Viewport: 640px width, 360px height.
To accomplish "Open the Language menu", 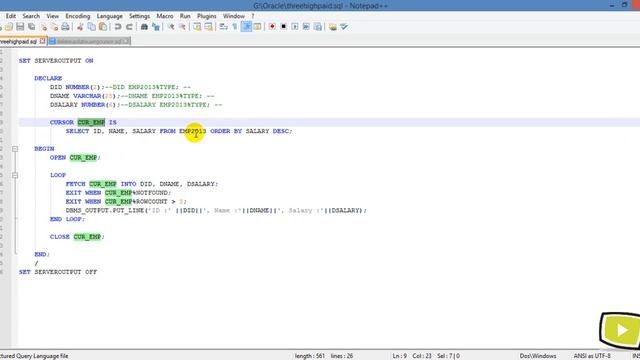I will point(109,16).
